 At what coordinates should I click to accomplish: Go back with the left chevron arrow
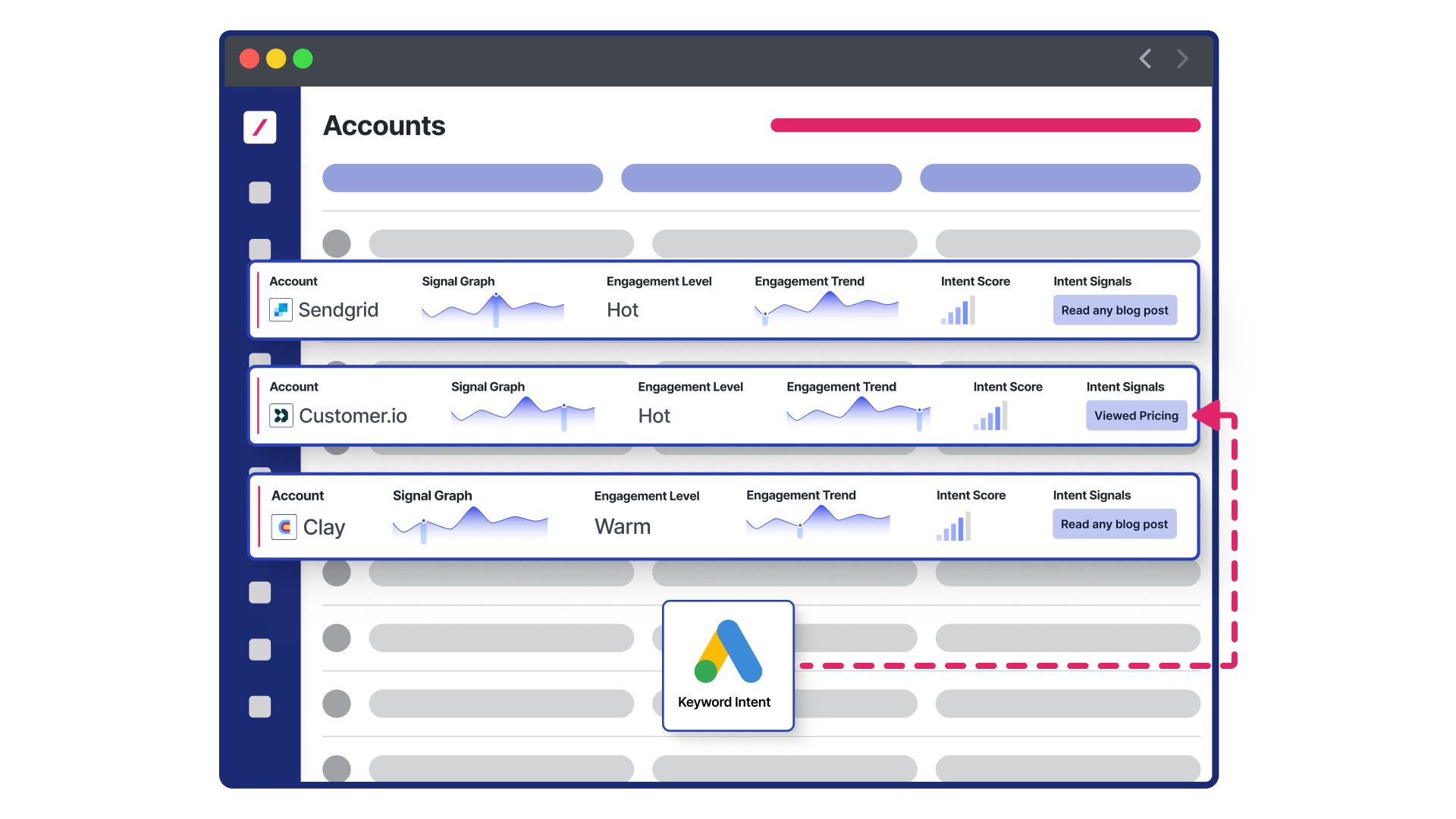click(1145, 58)
